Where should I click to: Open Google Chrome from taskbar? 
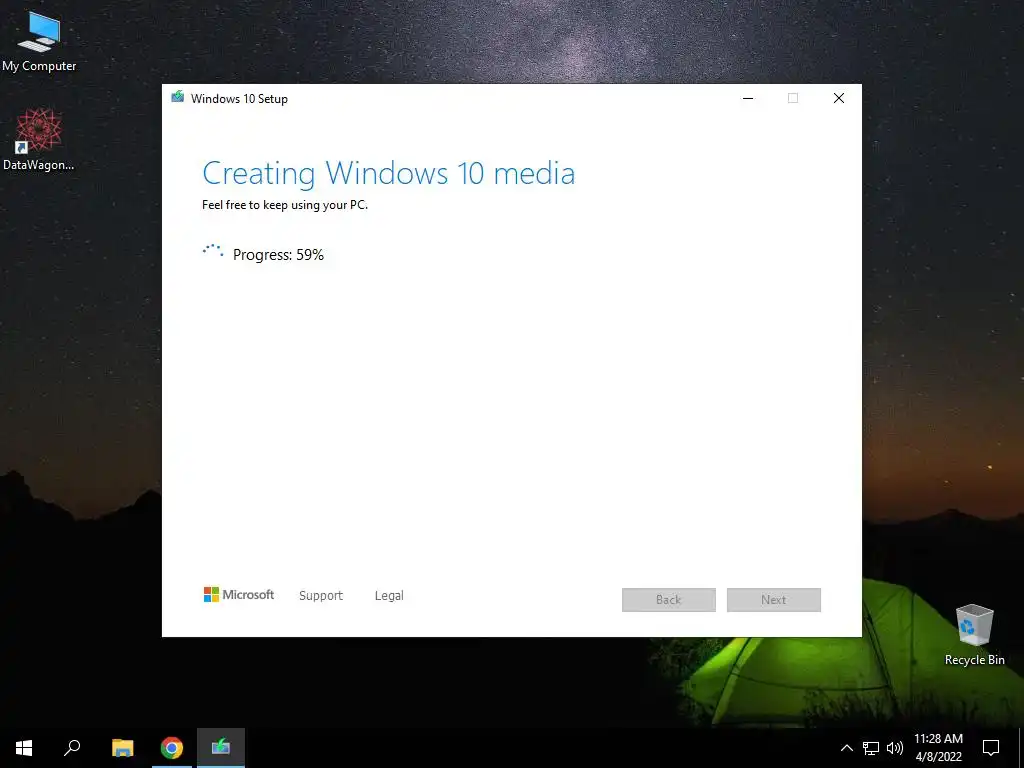[172, 748]
